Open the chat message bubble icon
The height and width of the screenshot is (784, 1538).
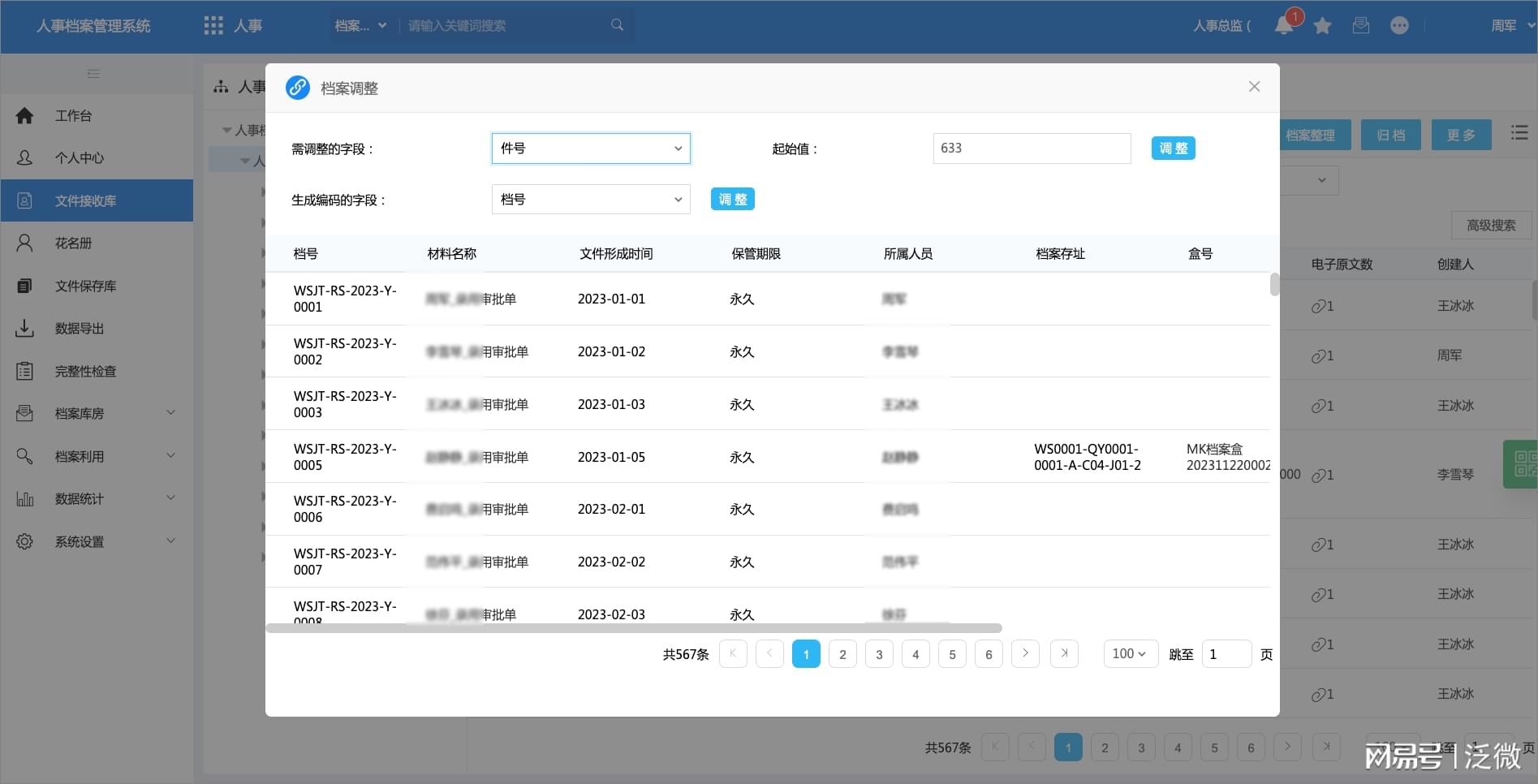click(1399, 26)
